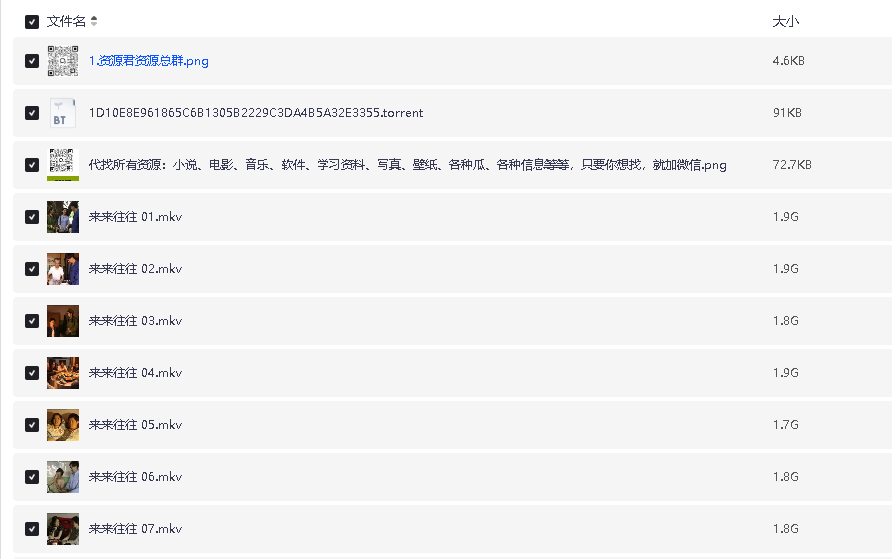
Task: Deselect checkbox for 来来往往 06.mkv
Action: pos(32,477)
